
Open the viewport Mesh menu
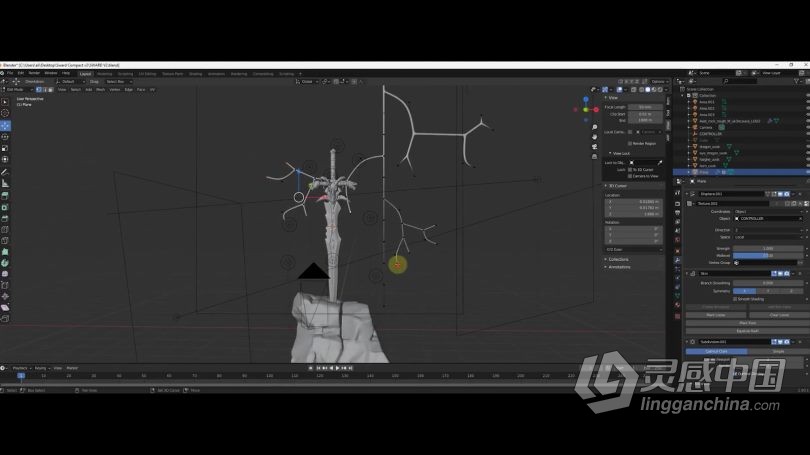point(101,89)
